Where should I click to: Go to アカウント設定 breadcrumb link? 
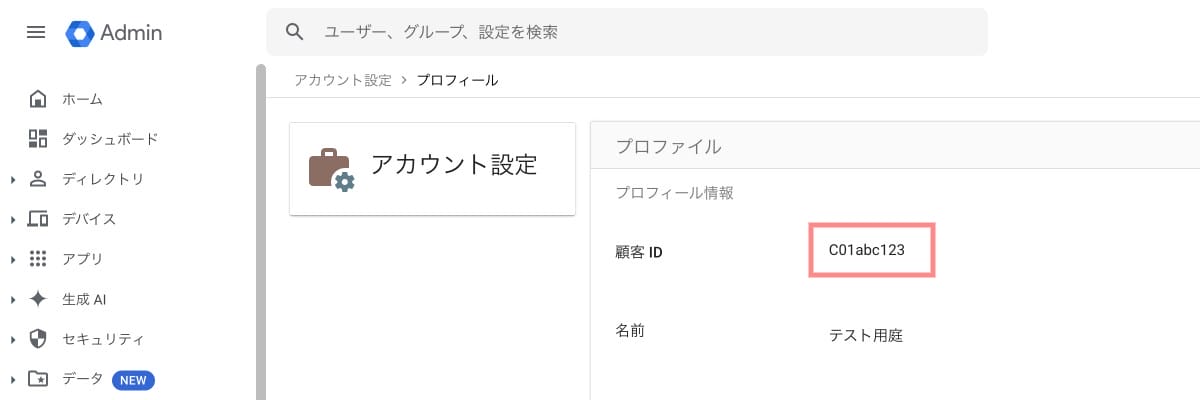pos(343,80)
